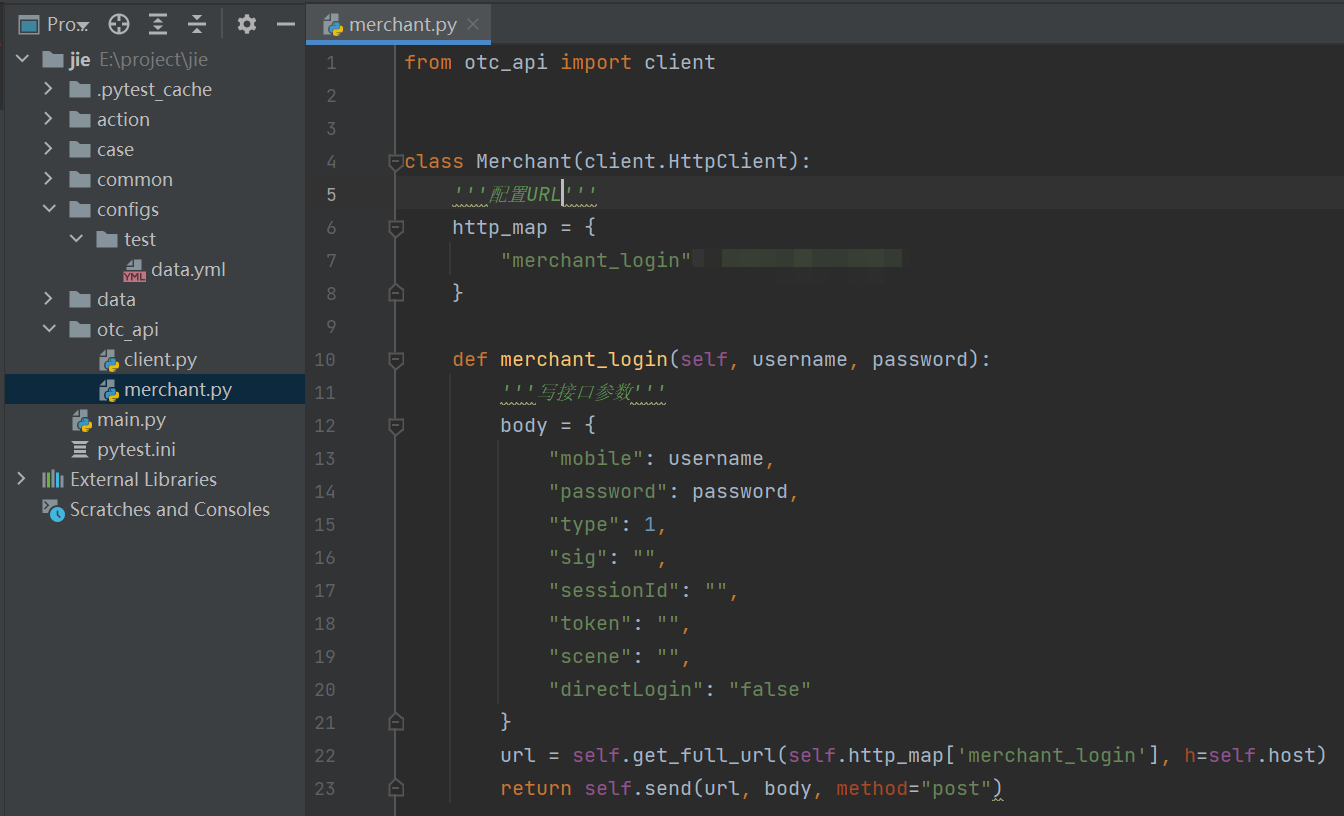1344x816 pixels.
Task: Click method="post" argument on line 23
Action: coord(914,789)
